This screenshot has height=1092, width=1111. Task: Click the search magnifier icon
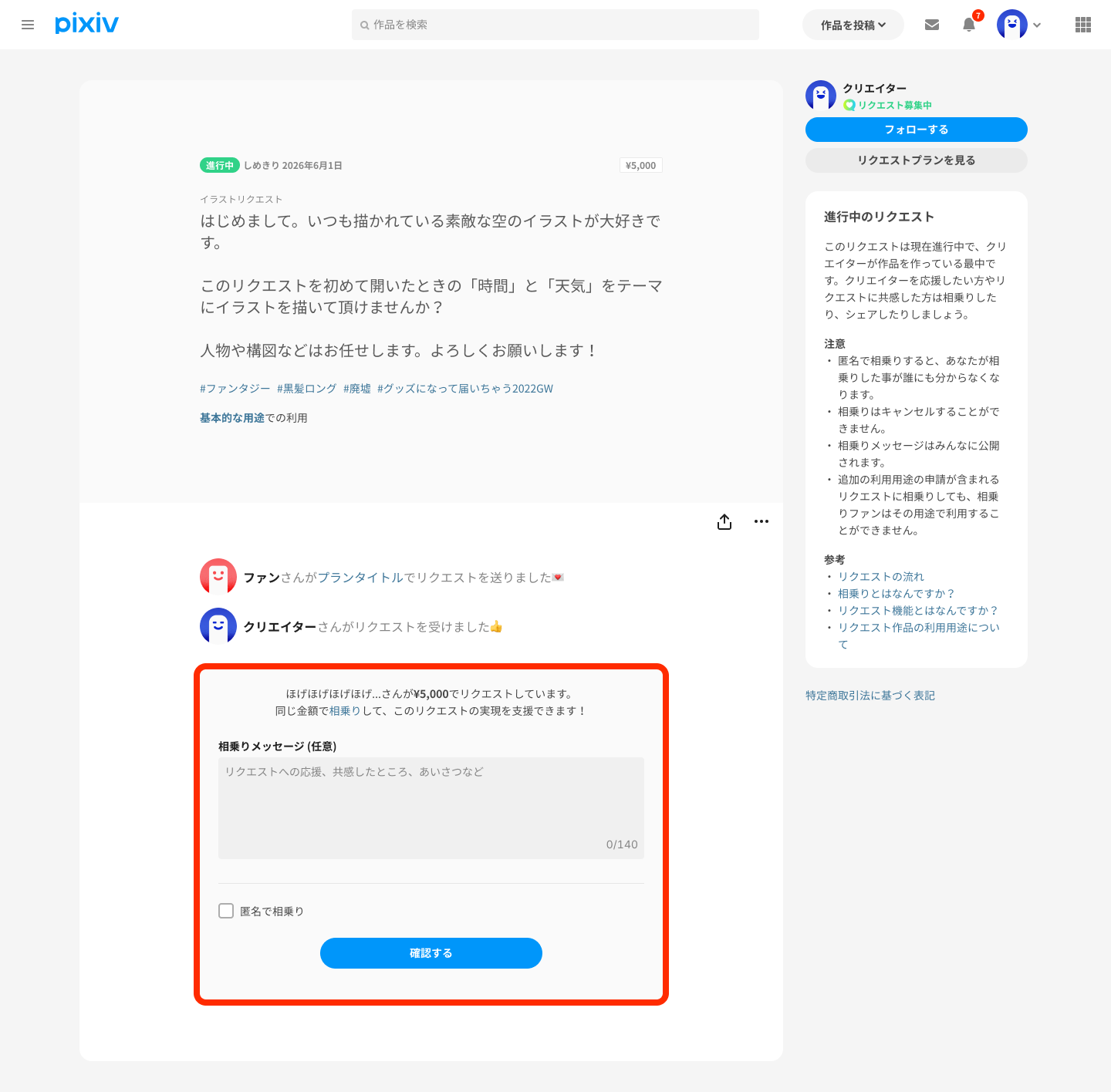click(365, 25)
